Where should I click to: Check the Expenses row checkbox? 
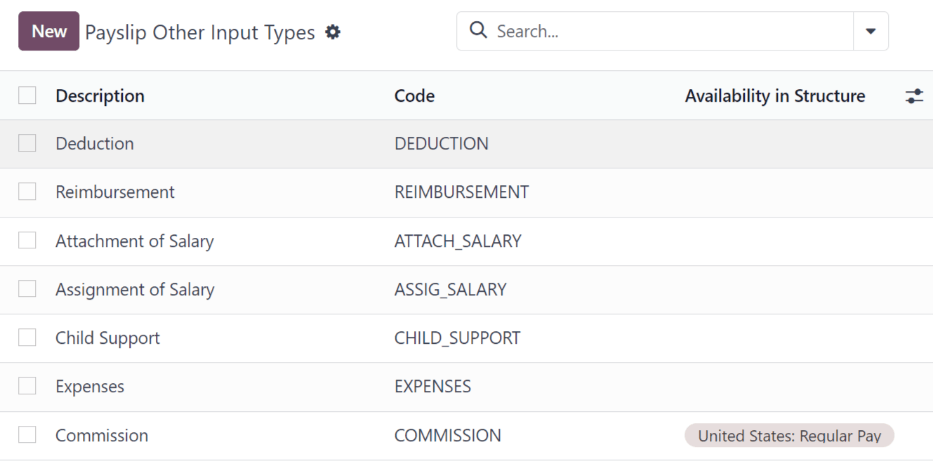point(27,386)
